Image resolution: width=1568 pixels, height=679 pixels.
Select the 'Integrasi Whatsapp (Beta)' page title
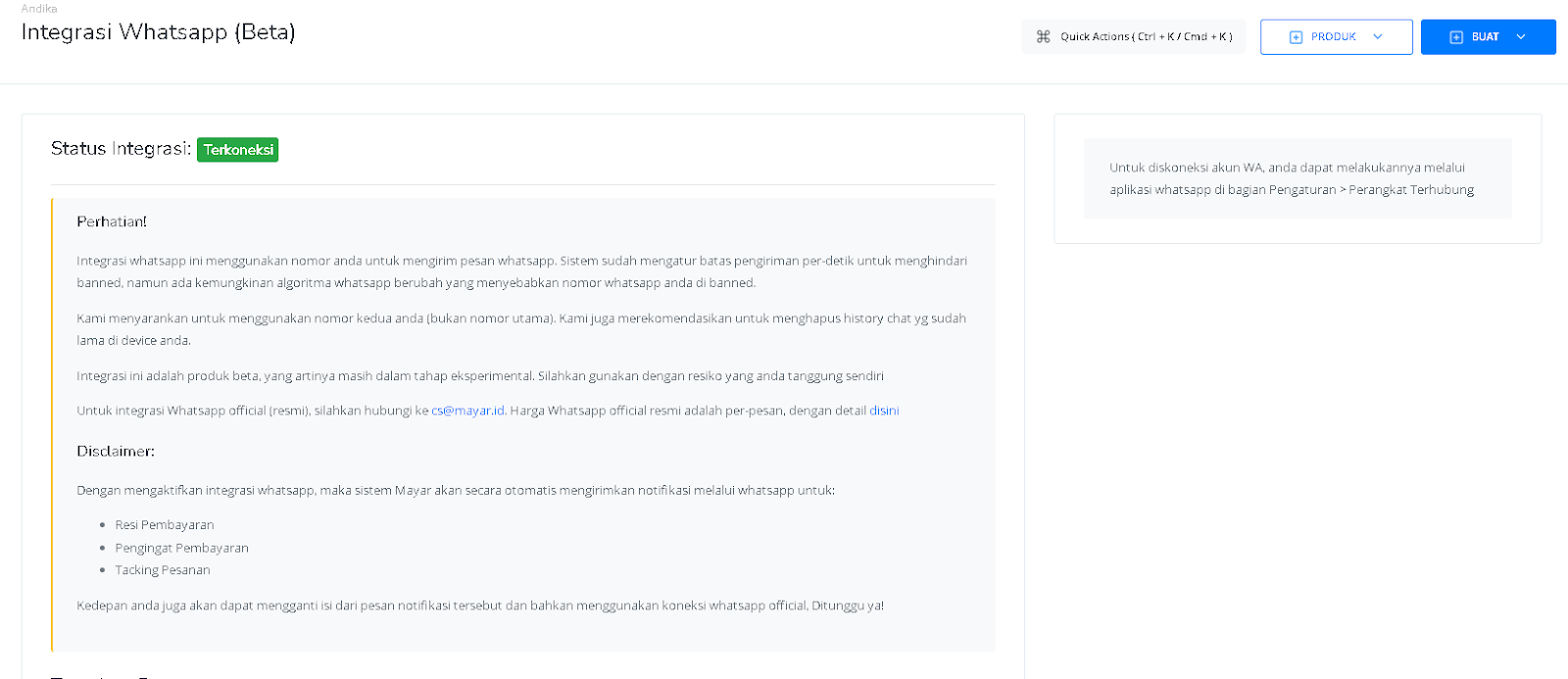pos(159,32)
